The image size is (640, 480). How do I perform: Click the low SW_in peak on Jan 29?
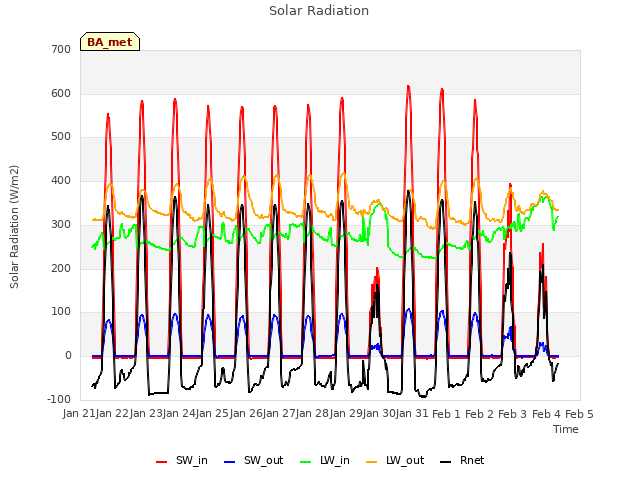pos(377,269)
